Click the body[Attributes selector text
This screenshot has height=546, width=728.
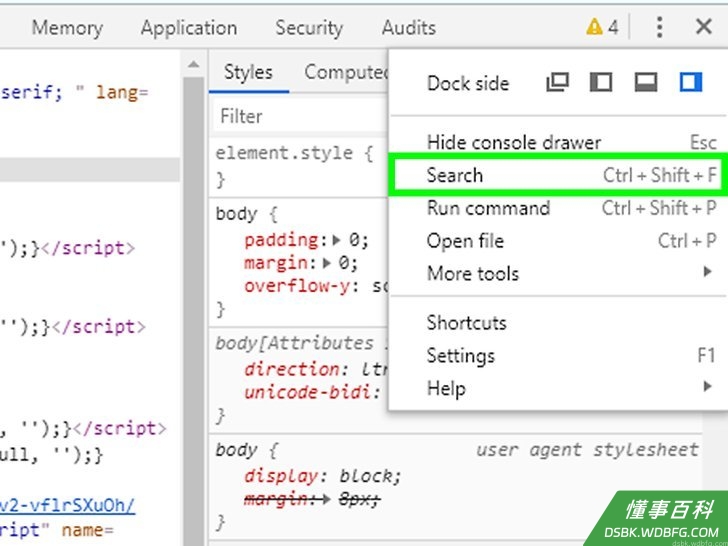[294, 344]
